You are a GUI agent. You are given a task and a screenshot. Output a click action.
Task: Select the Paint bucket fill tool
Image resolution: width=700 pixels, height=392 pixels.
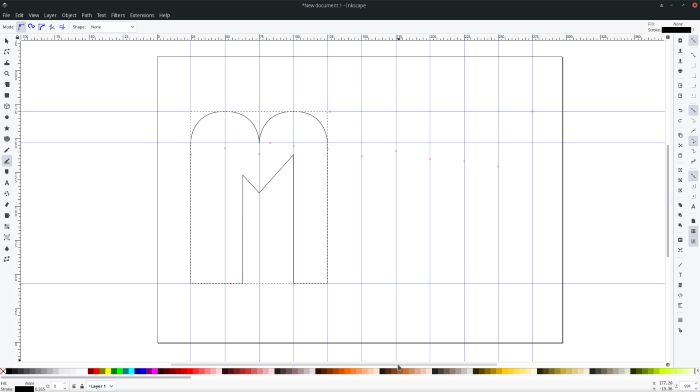7,216
